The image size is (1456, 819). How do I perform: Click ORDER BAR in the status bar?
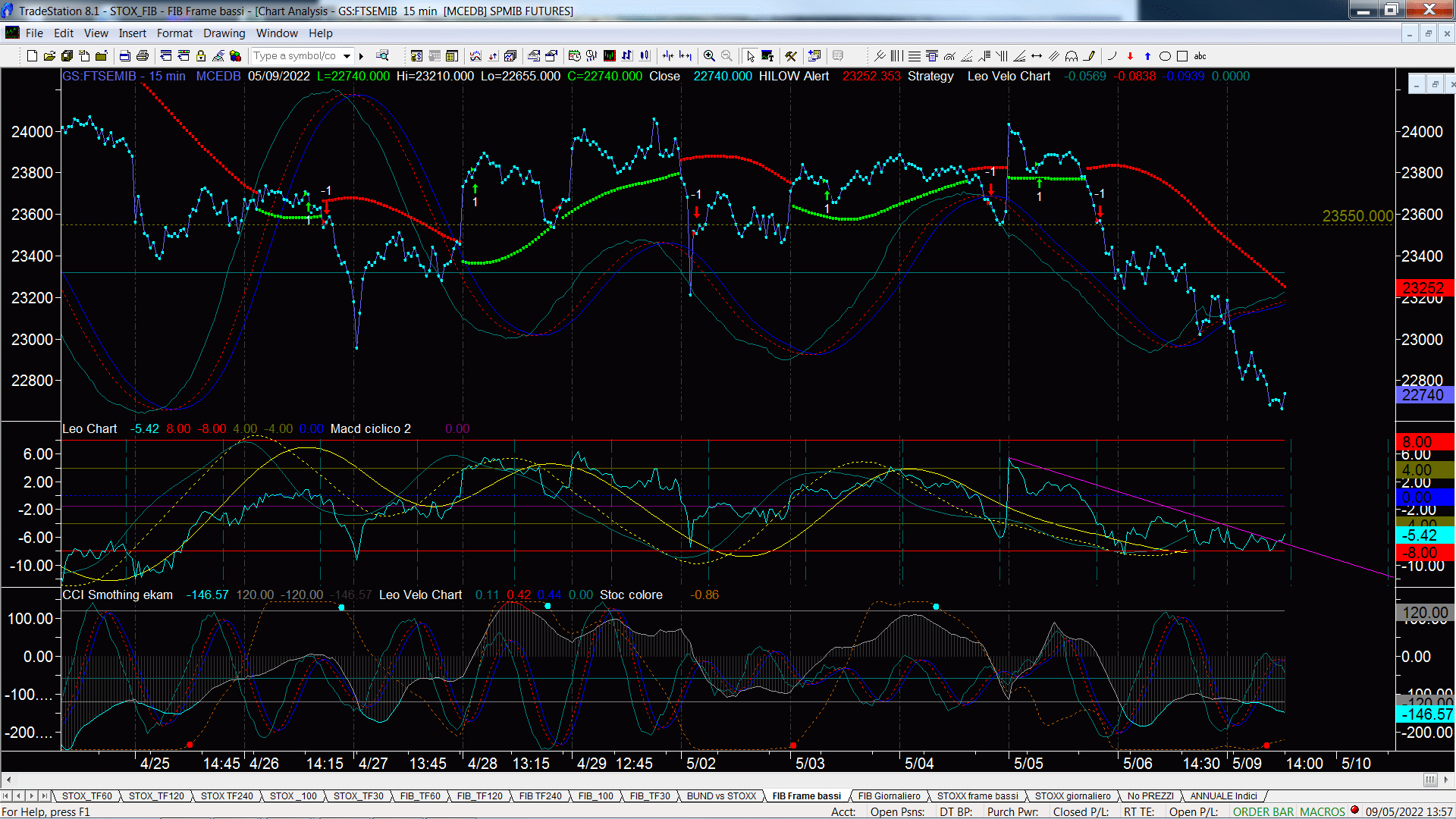[x=1263, y=812]
